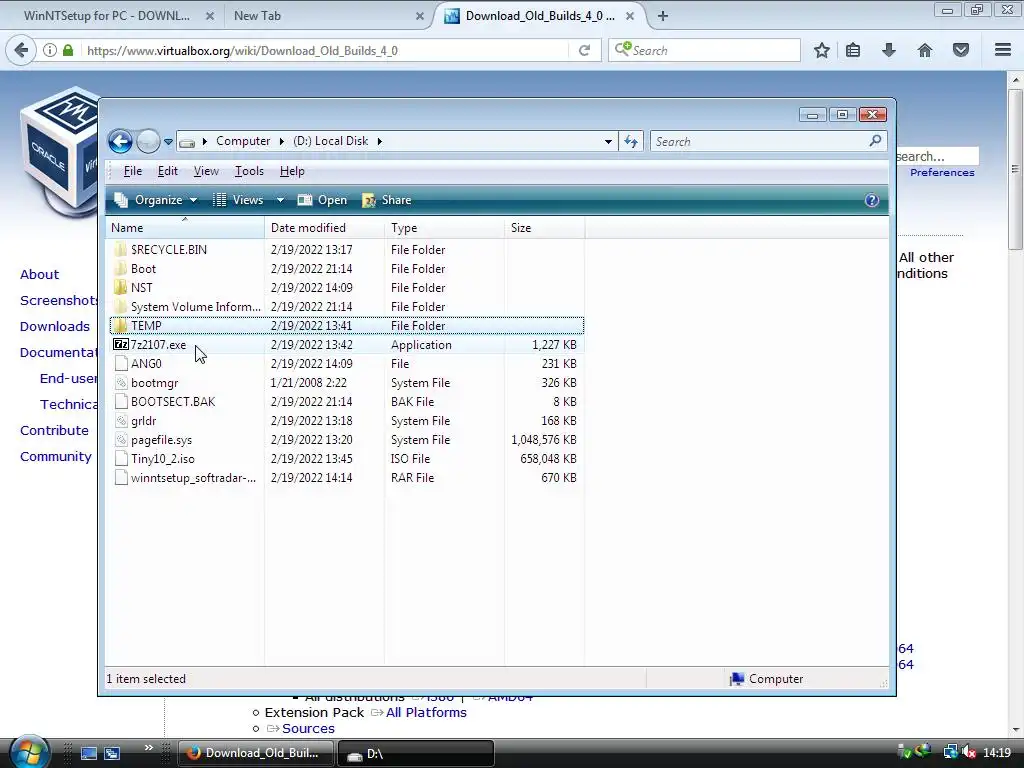Screen dimensions: 1024x768
Task: Expand the arrow after (D:) Local Disk
Action: (379, 141)
